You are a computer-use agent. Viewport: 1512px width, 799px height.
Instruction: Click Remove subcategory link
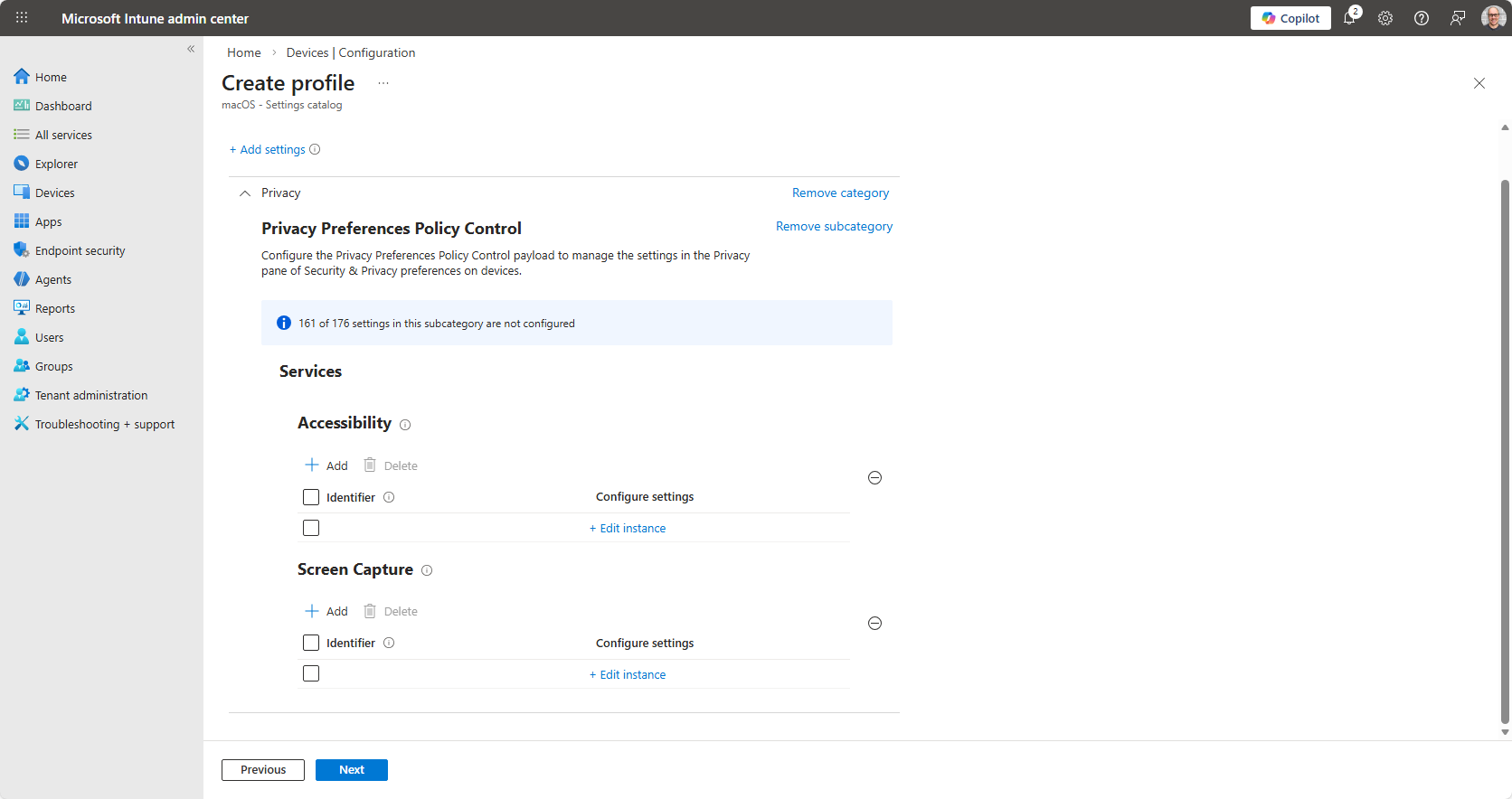coord(834,226)
